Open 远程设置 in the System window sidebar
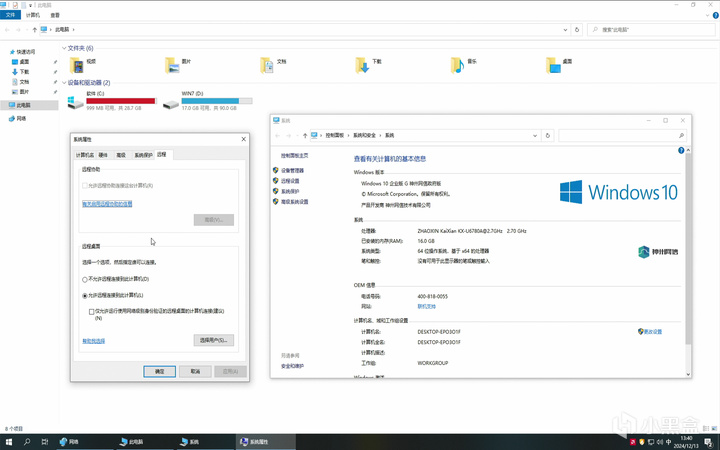 [290, 181]
